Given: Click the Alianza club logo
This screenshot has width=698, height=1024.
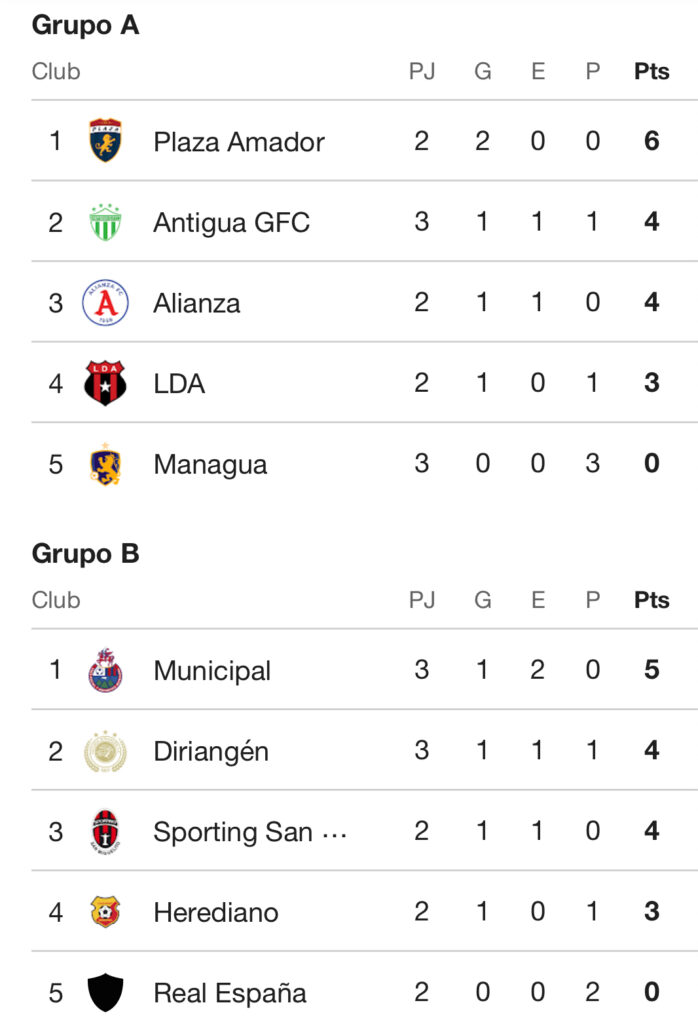Looking at the screenshot, I should 105,303.
